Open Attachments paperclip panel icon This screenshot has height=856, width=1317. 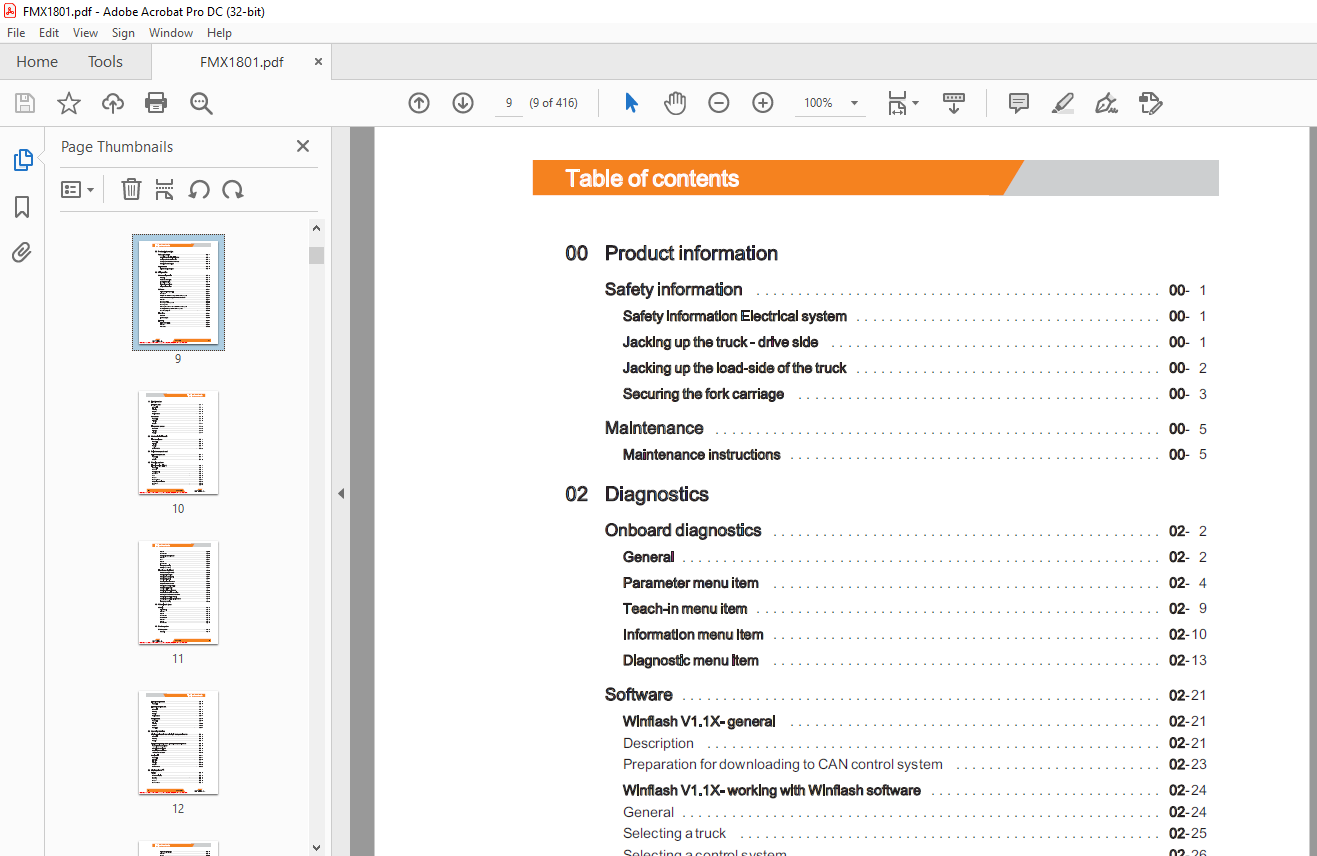[x=22, y=252]
